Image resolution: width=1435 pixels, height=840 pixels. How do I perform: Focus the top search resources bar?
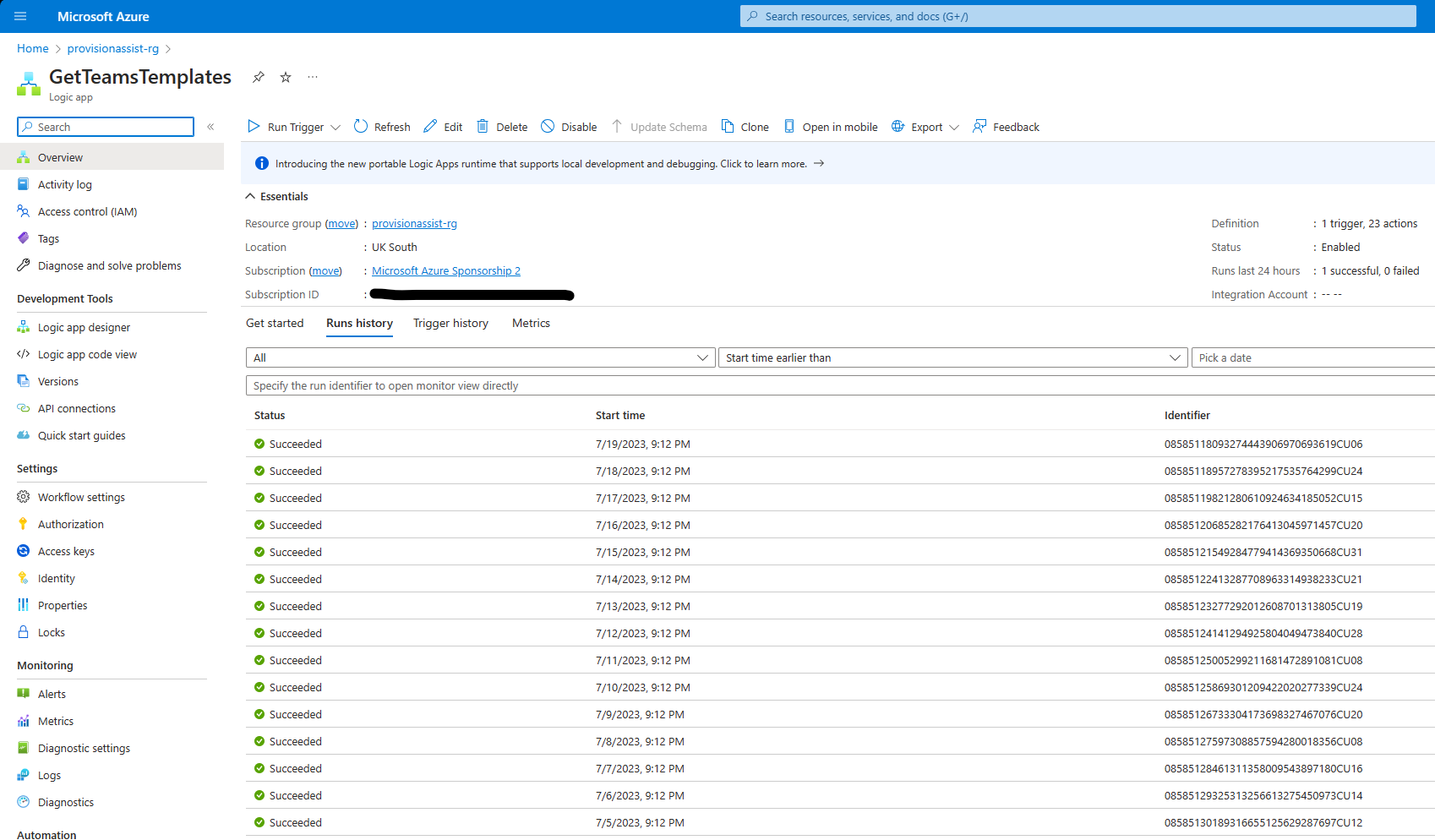tap(1078, 16)
